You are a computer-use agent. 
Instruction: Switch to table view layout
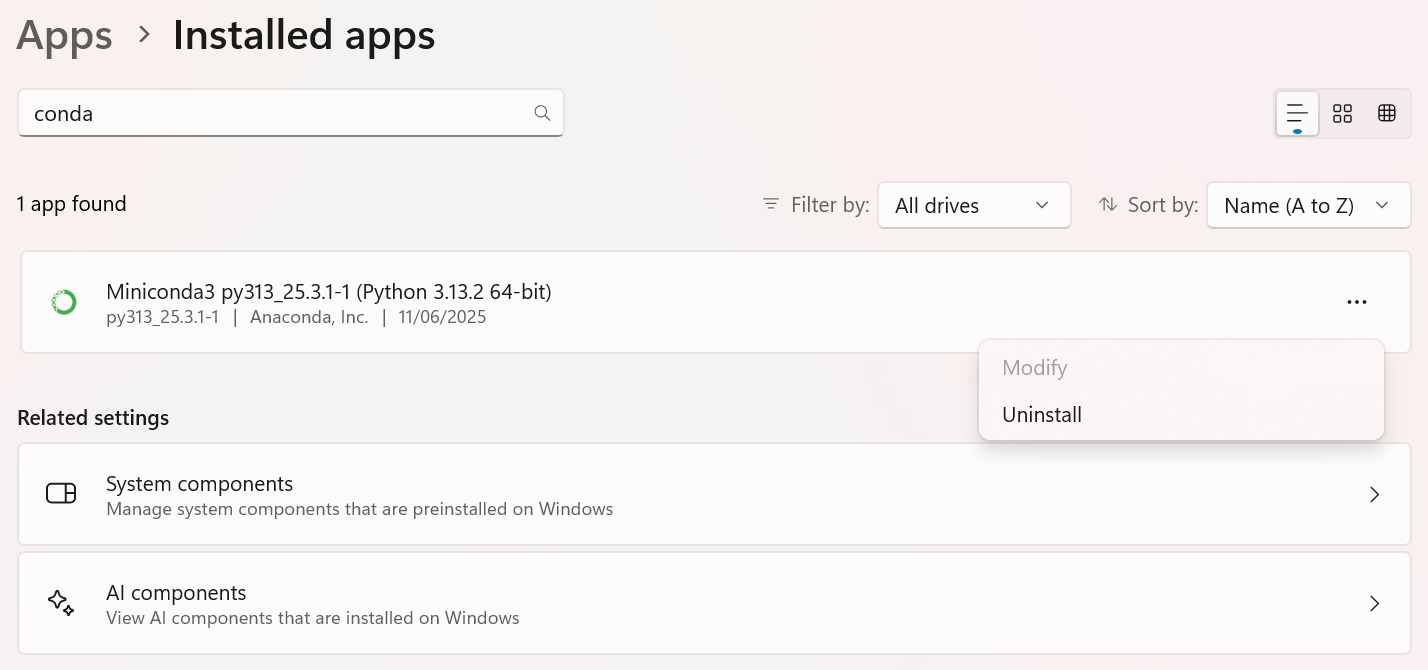click(x=1386, y=113)
